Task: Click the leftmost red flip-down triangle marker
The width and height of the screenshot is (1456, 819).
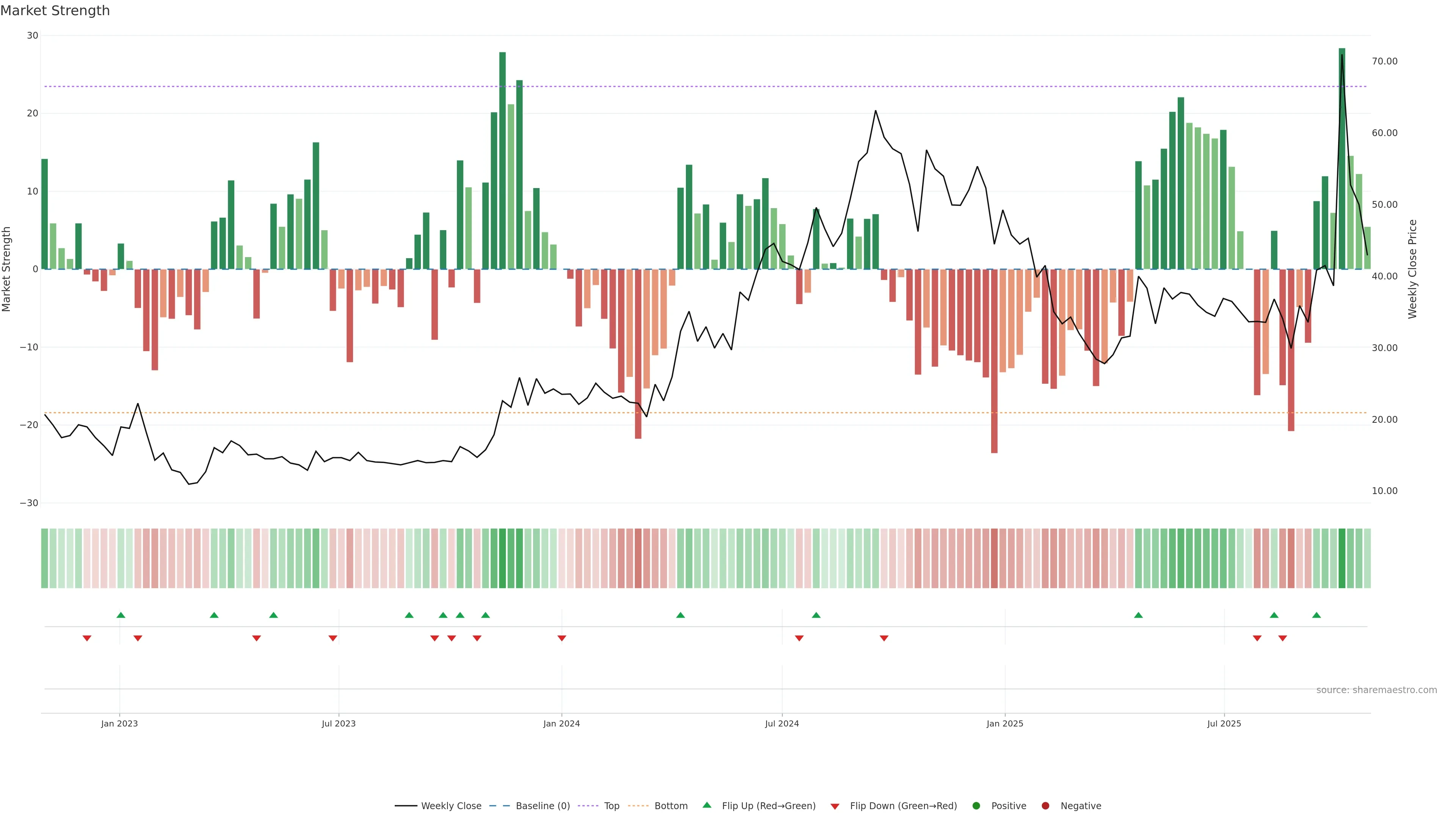Action: [87, 638]
